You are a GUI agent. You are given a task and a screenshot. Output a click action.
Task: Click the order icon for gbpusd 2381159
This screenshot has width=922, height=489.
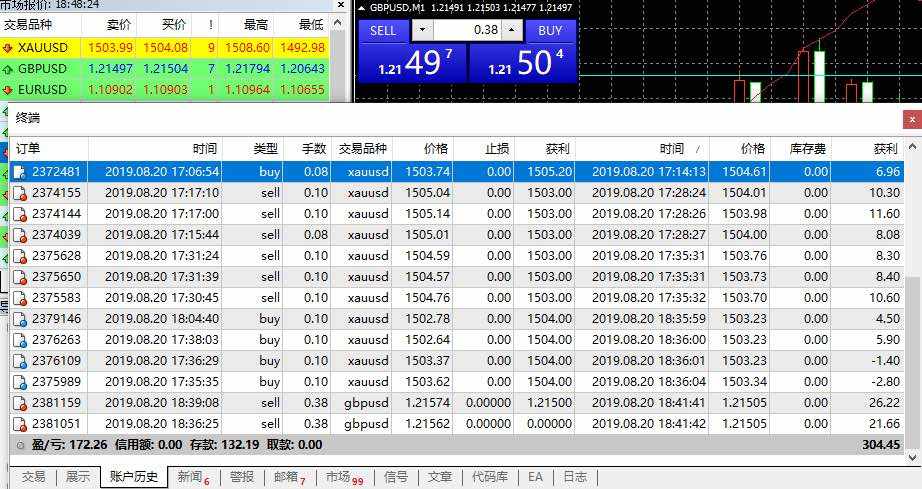(20, 403)
